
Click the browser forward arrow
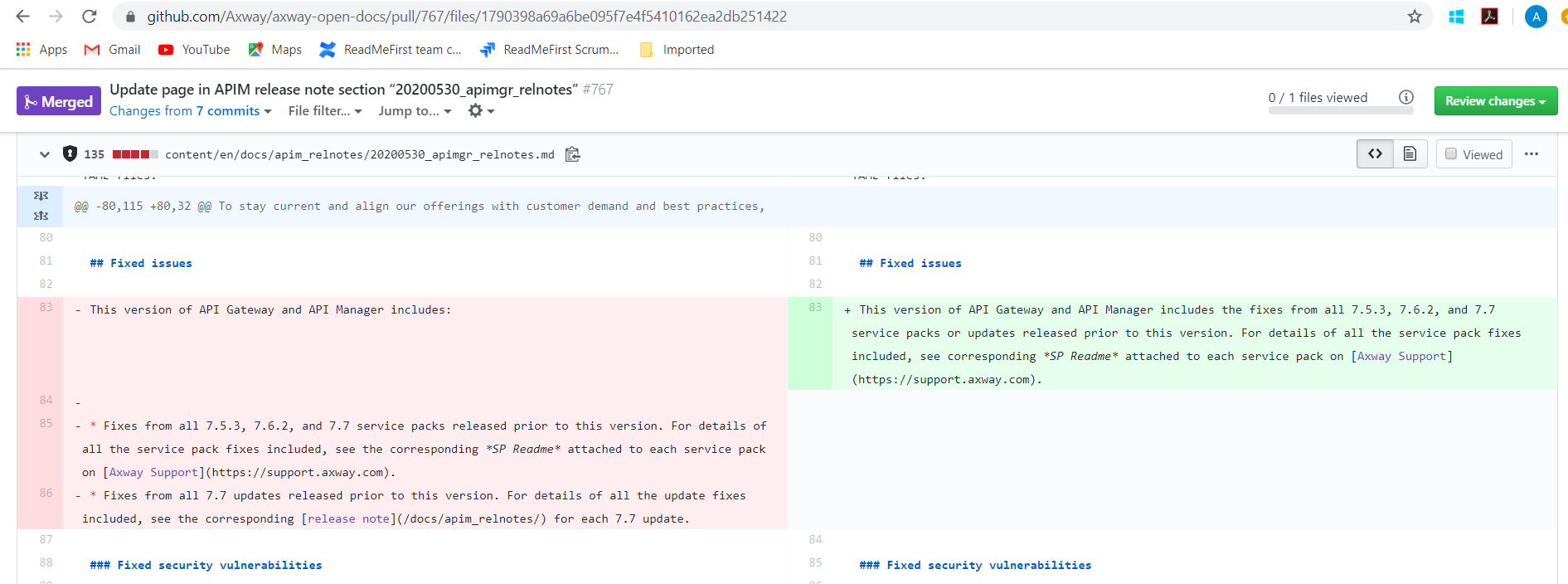click(x=56, y=17)
